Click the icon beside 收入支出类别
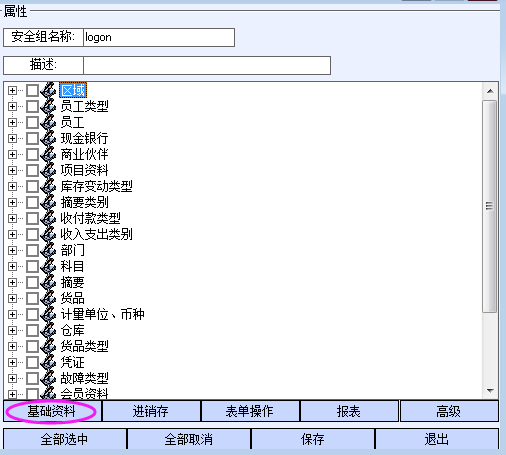 pyautogui.click(x=48, y=234)
